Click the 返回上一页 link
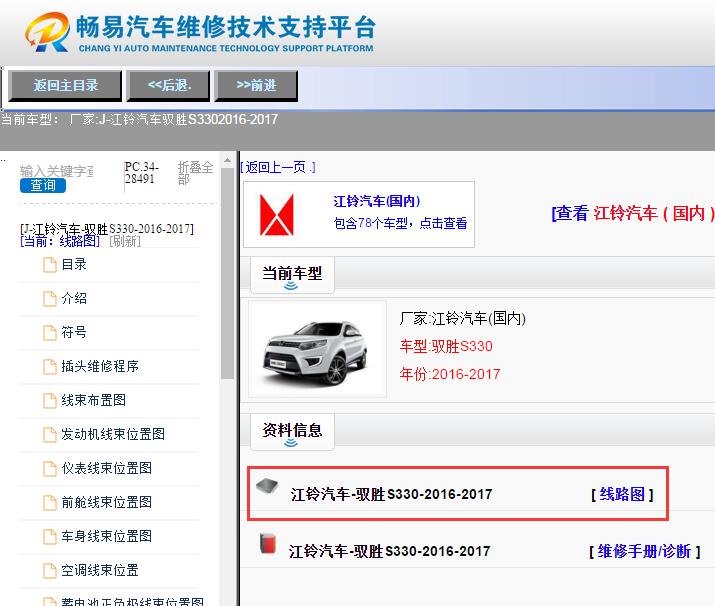Screen dimensions: 715x606 pyautogui.click(x=278, y=167)
